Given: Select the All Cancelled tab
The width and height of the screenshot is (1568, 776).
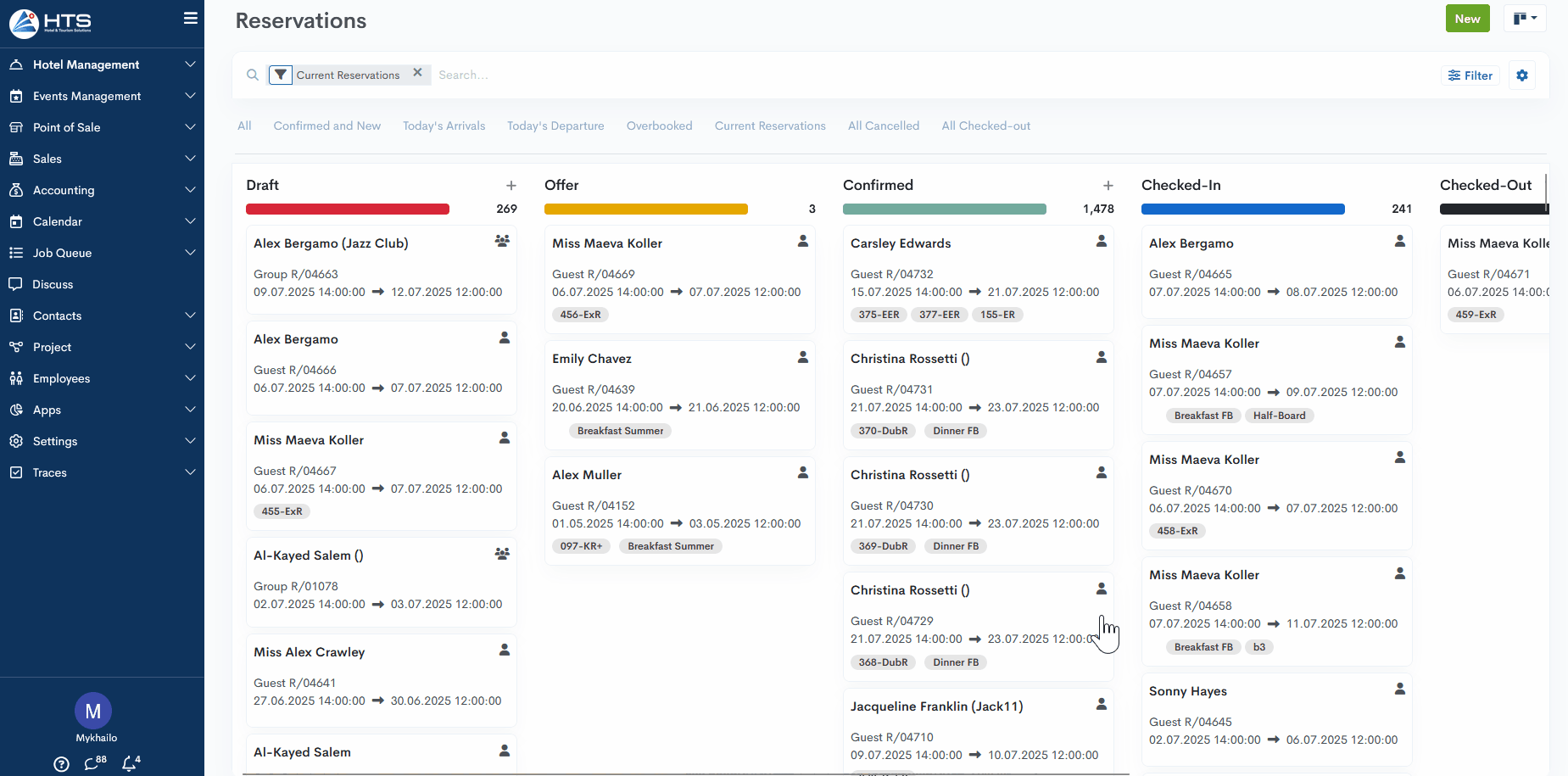Looking at the screenshot, I should coord(883,126).
